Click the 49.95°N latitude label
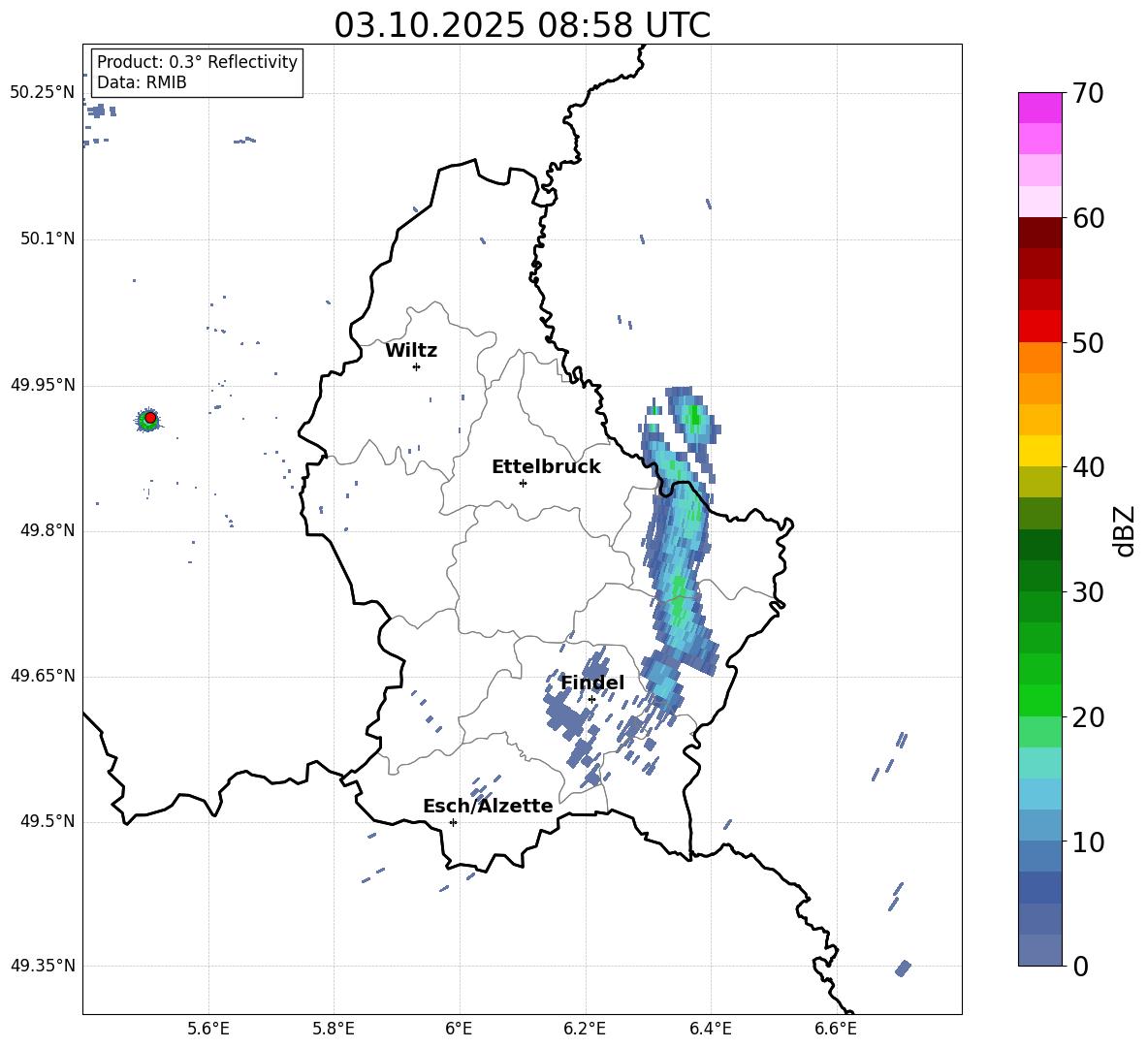The image size is (1148, 1048). pos(43,385)
